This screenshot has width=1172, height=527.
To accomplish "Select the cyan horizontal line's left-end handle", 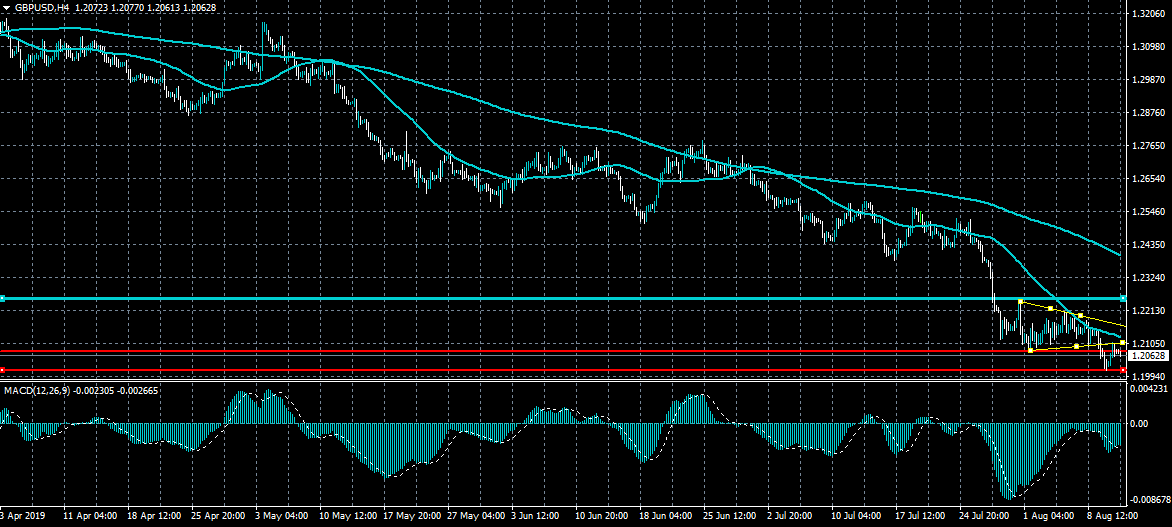I will coord(3,299).
